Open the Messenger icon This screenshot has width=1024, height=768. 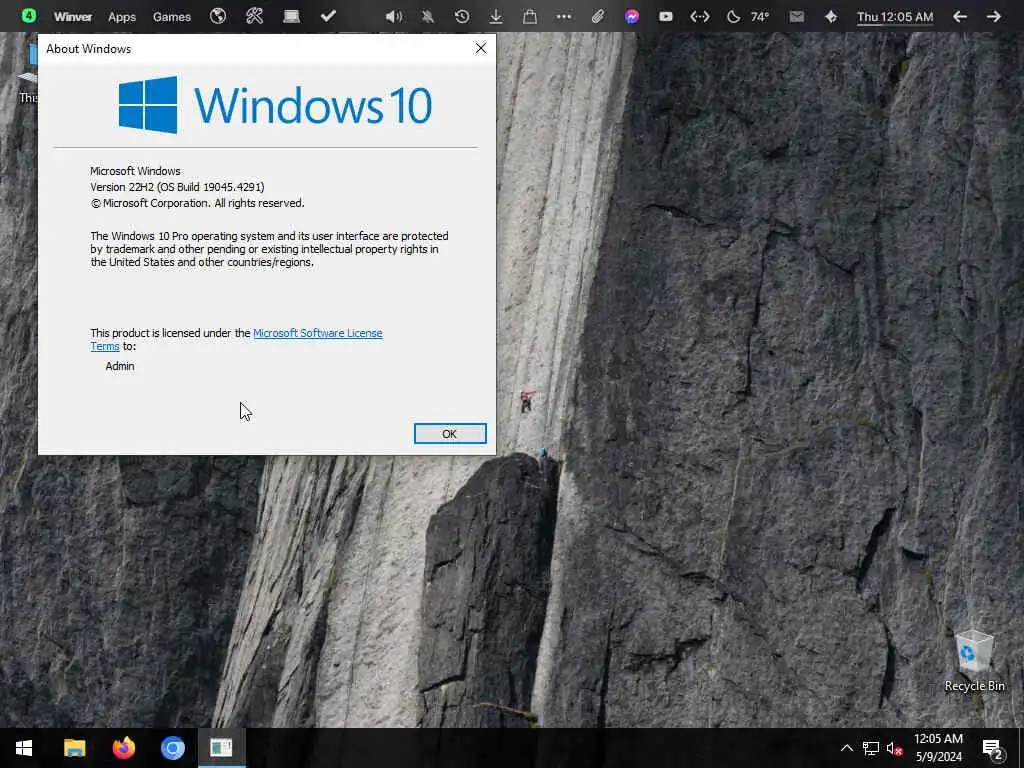[632, 17]
